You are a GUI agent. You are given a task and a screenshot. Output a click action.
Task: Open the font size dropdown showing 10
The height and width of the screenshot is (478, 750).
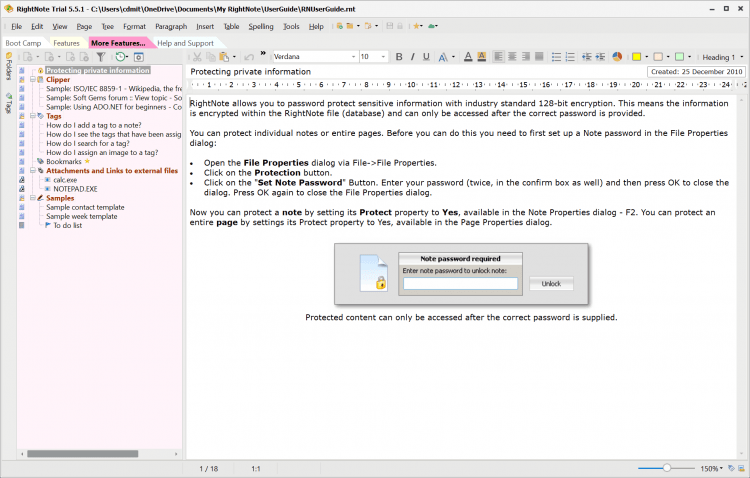(x=383, y=57)
